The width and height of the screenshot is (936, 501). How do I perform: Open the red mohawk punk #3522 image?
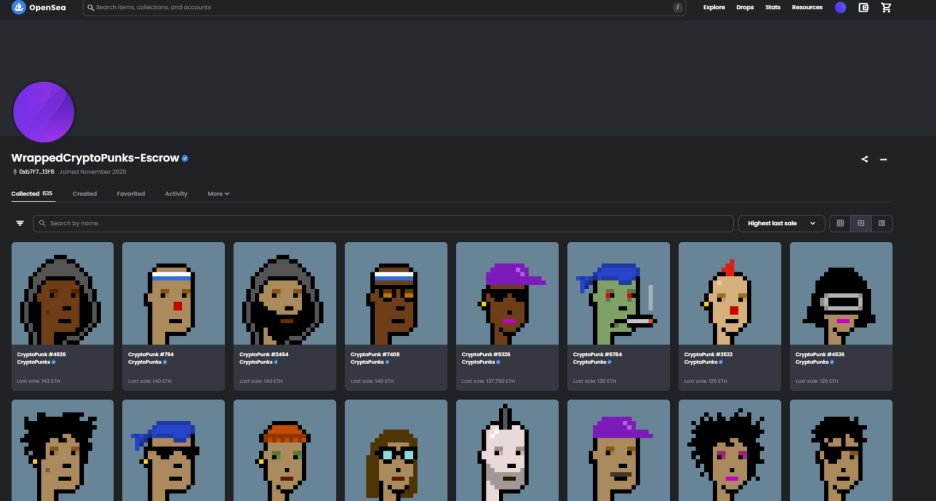click(x=729, y=293)
